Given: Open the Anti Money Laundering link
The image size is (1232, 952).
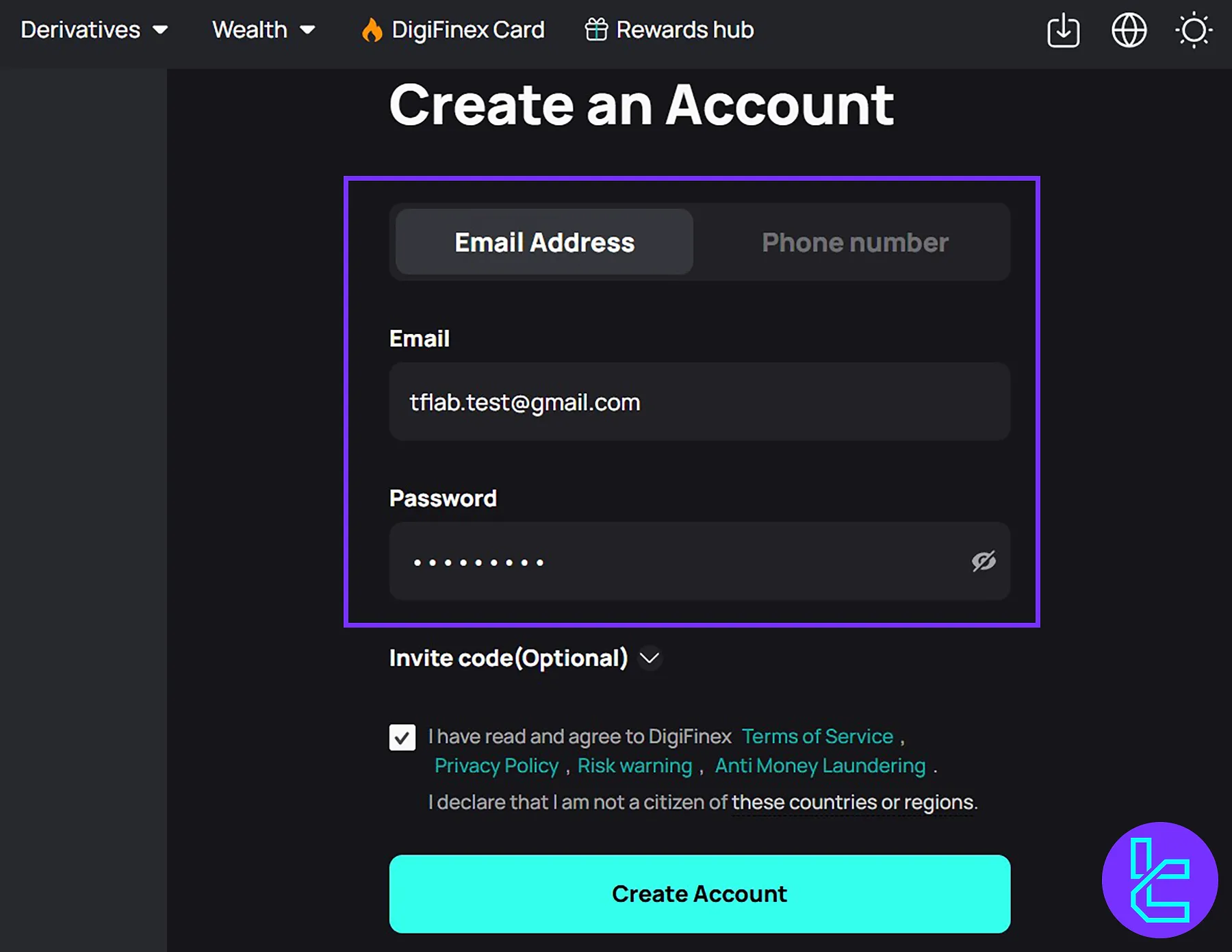Looking at the screenshot, I should coord(820,766).
